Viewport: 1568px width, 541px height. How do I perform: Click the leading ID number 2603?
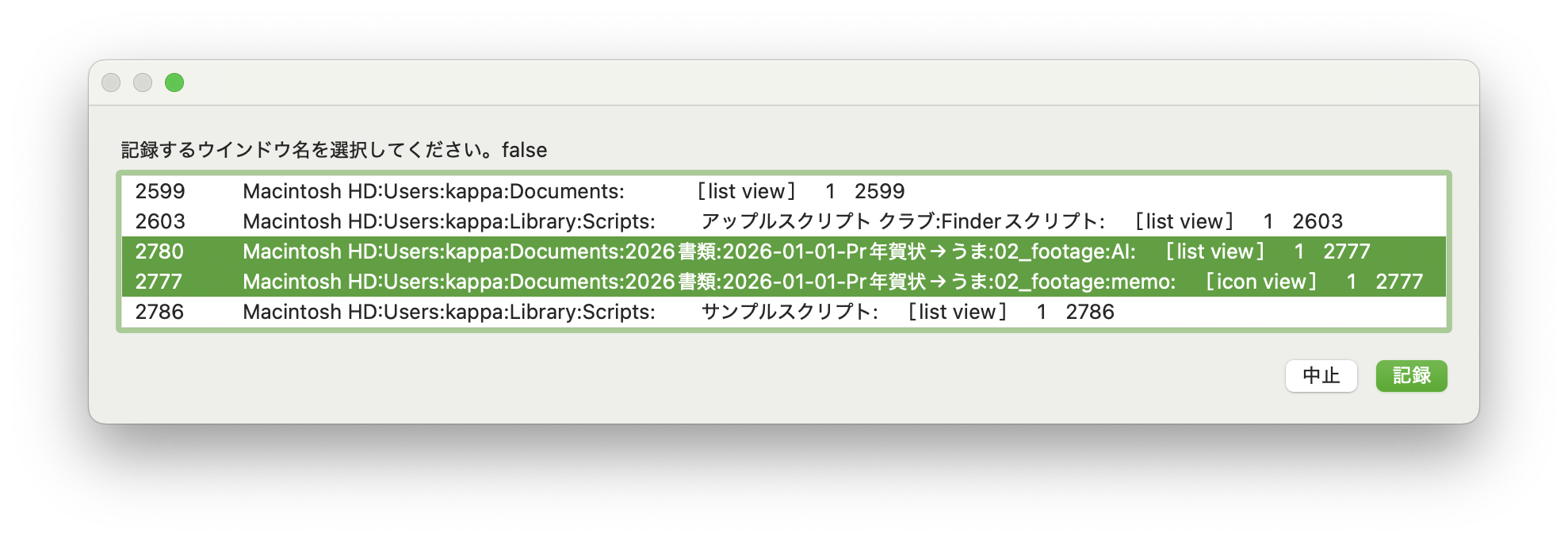159,221
